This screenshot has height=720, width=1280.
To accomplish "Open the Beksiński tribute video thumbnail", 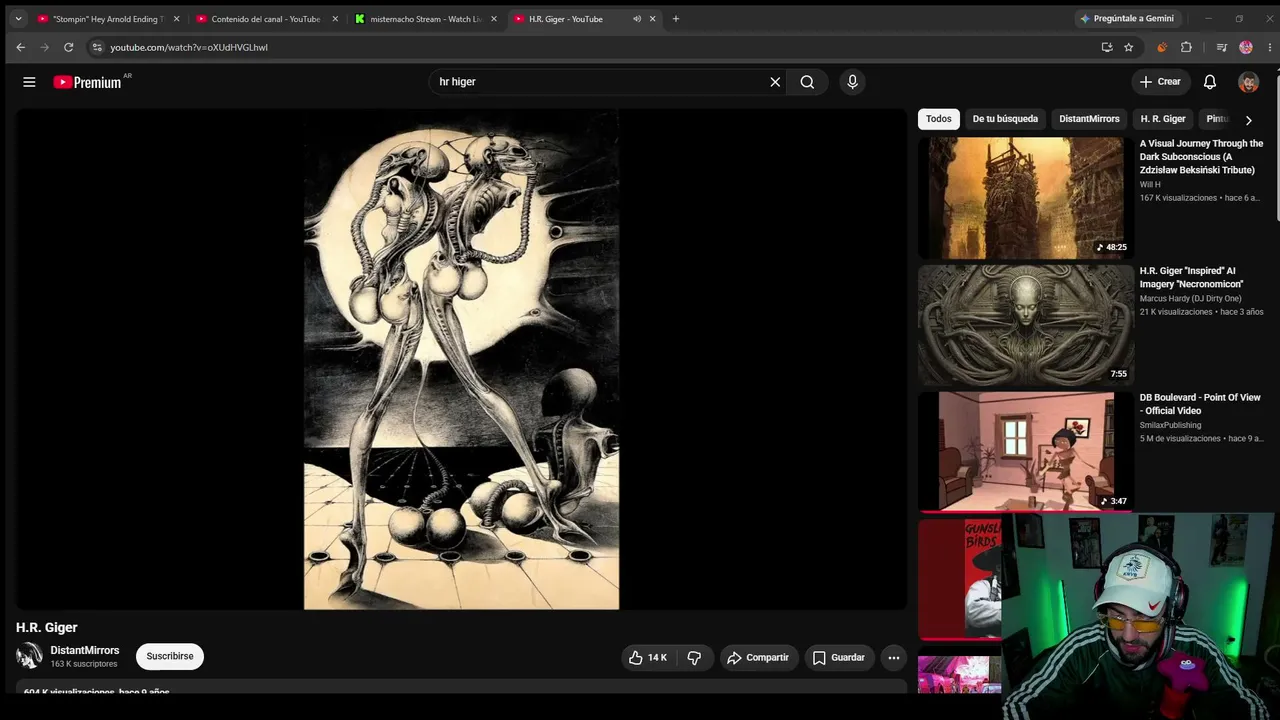I will coord(1026,198).
